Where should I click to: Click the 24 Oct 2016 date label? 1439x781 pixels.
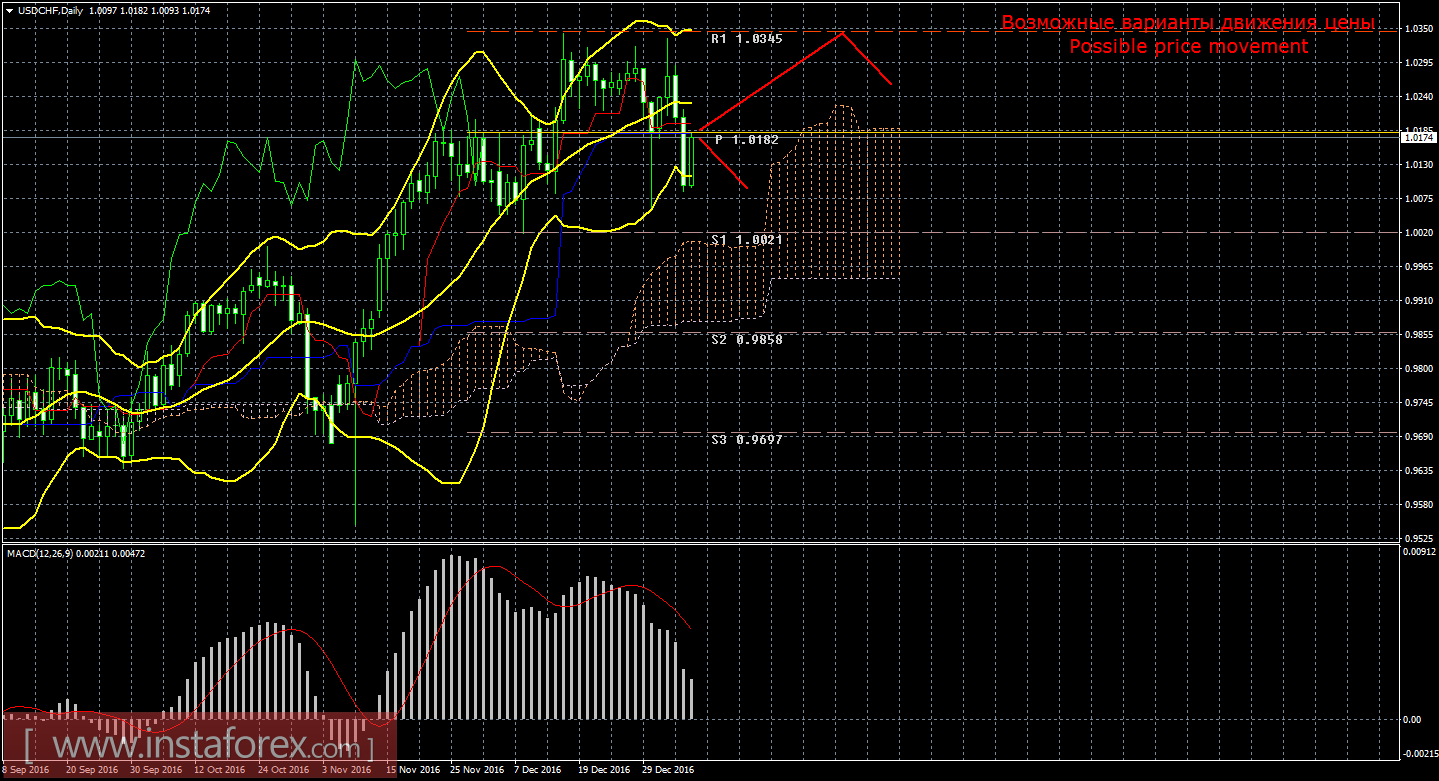point(283,770)
